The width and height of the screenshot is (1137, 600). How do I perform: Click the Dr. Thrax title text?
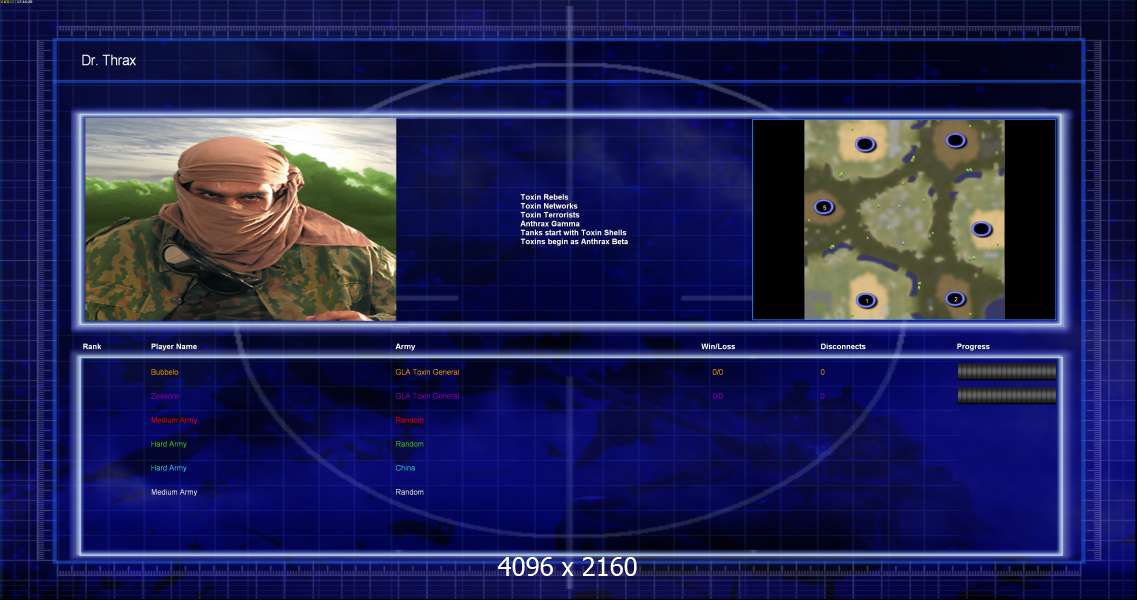click(x=109, y=60)
